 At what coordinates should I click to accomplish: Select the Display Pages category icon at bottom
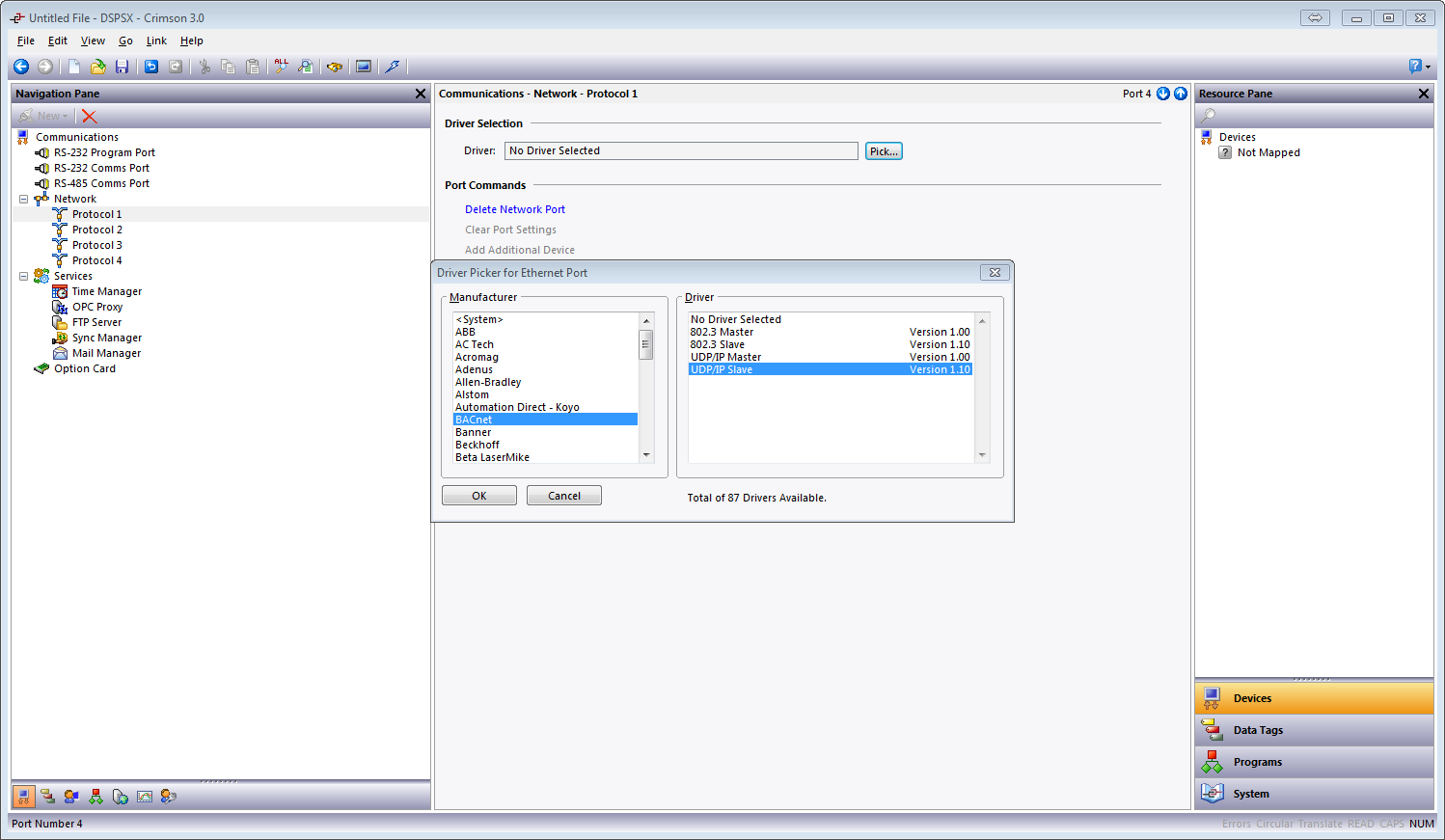(x=71, y=797)
